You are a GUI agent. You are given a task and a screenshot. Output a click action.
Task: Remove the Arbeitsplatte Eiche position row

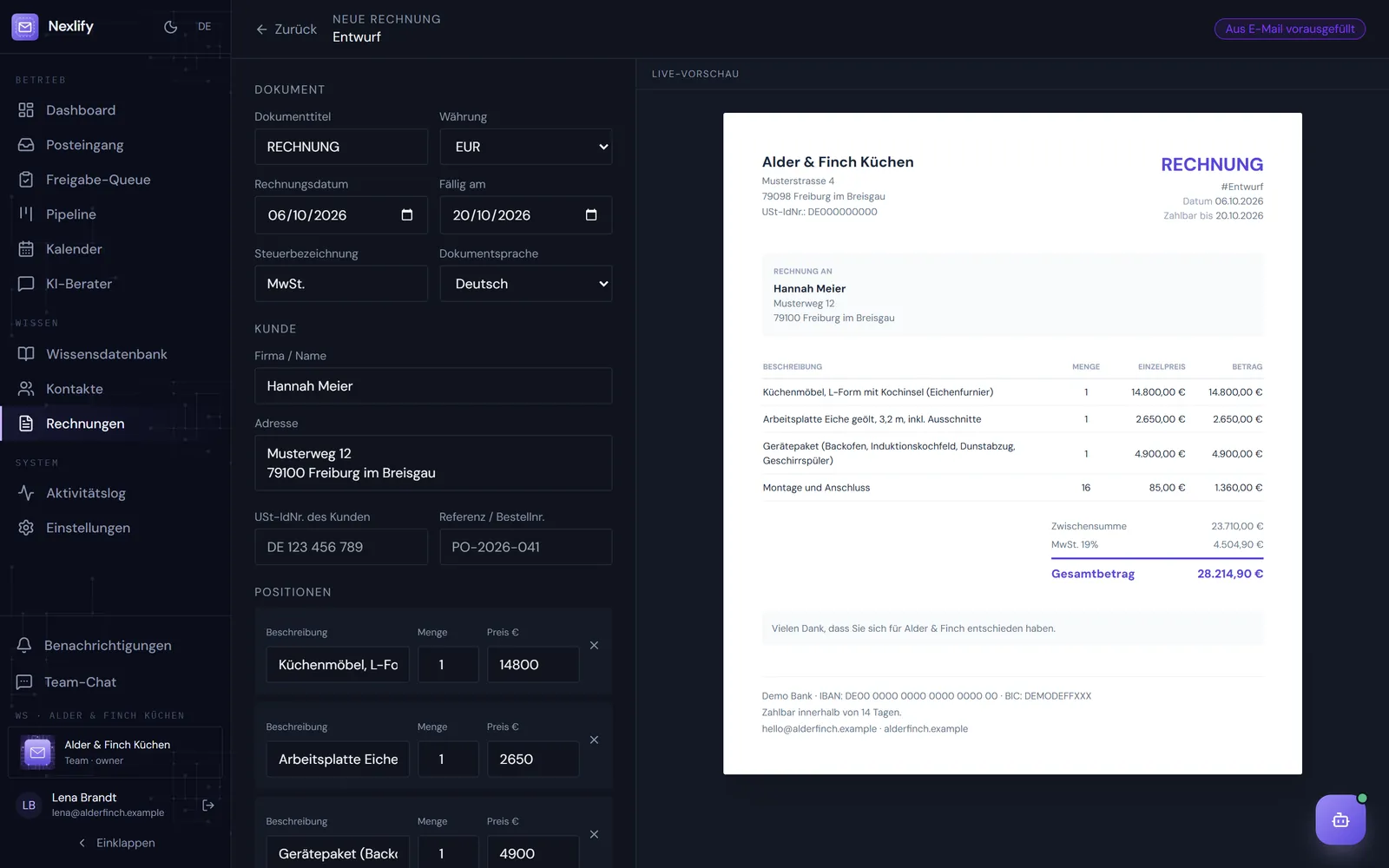594,740
